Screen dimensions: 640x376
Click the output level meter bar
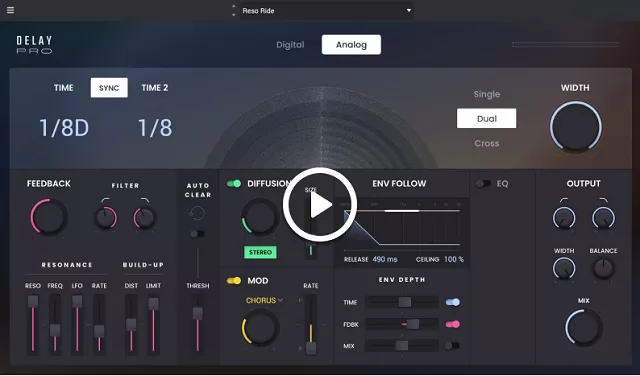pyautogui.click(x=566, y=44)
